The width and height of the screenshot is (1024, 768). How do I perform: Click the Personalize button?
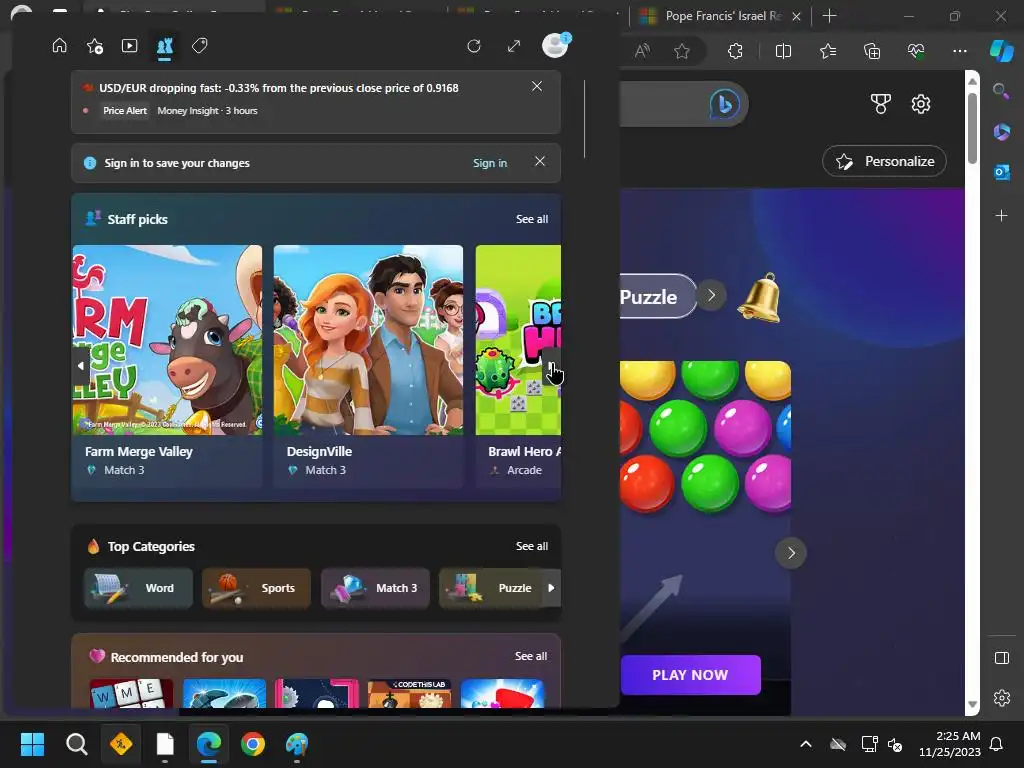pos(884,161)
